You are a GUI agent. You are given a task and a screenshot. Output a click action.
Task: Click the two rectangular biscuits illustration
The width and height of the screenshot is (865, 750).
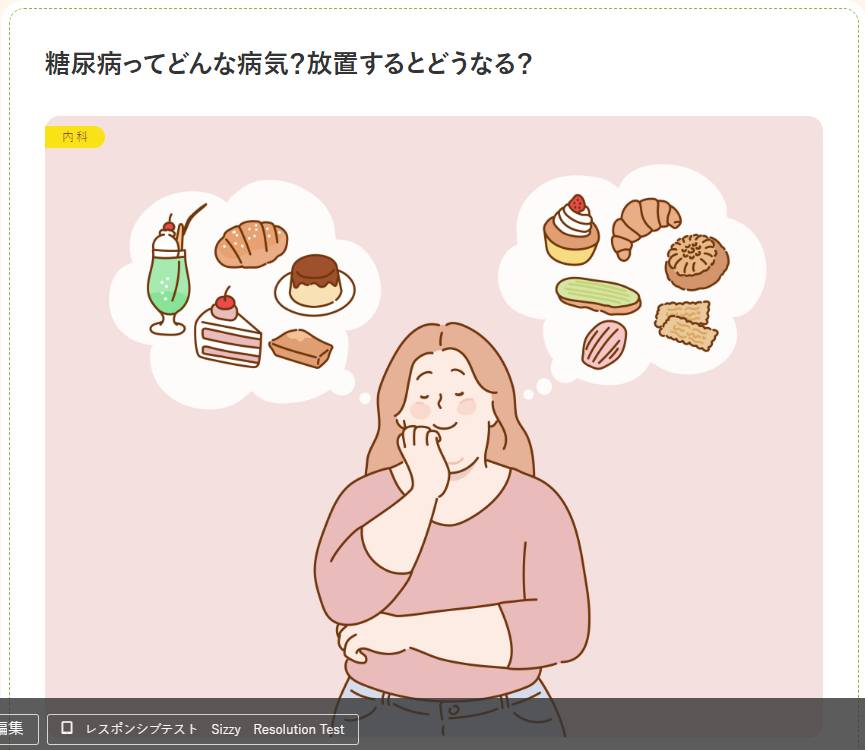click(x=686, y=324)
